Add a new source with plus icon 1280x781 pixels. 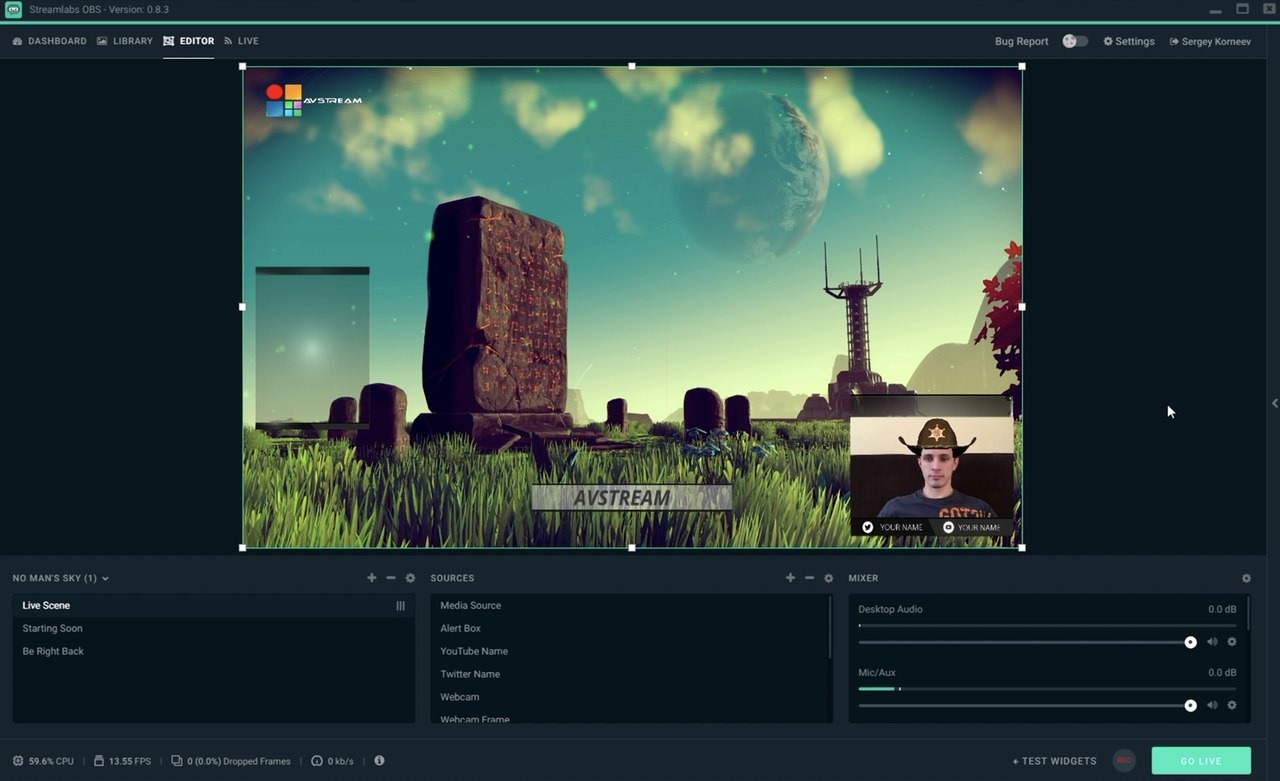click(x=790, y=578)
